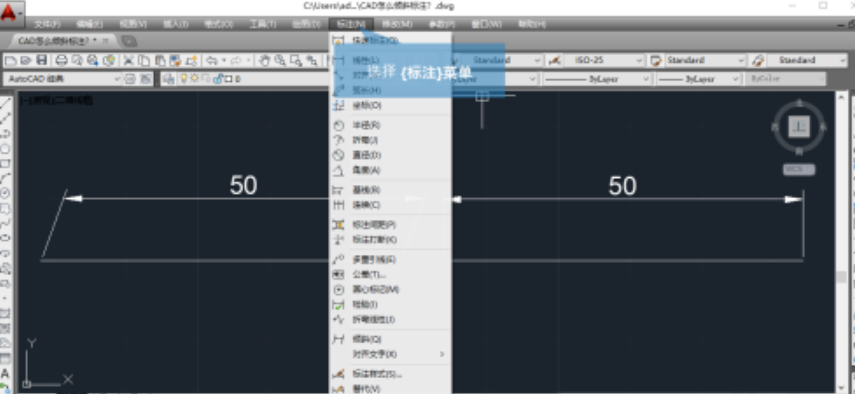855x394 pixels.
Task: Click the Copy icon in toolbar
Action: [x=144, y=60]
